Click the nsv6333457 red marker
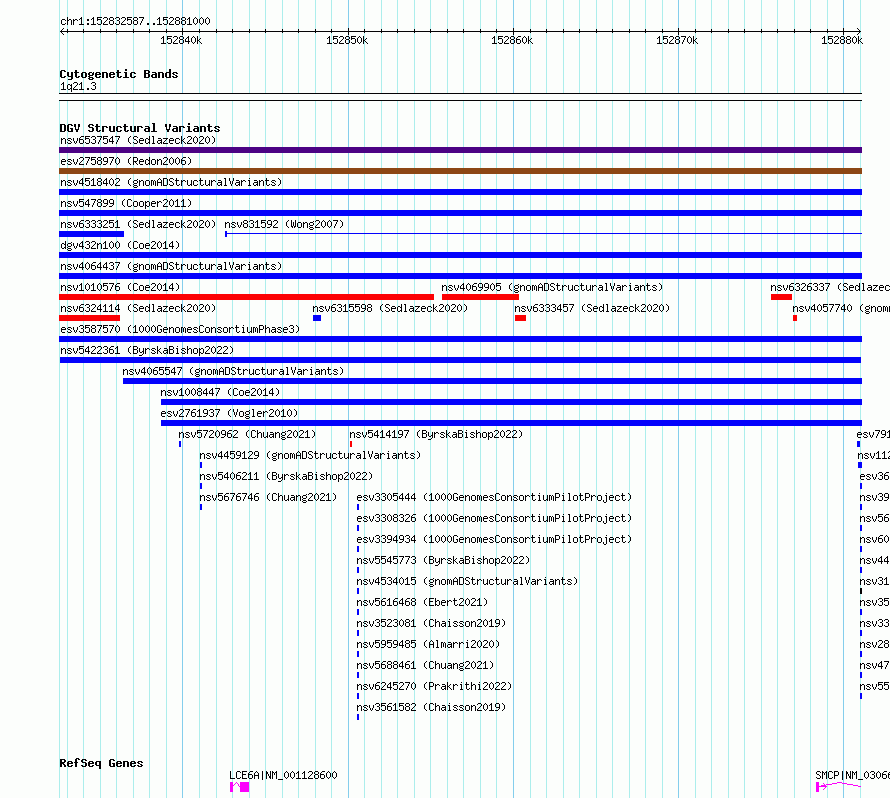 [x=520, y=318]
